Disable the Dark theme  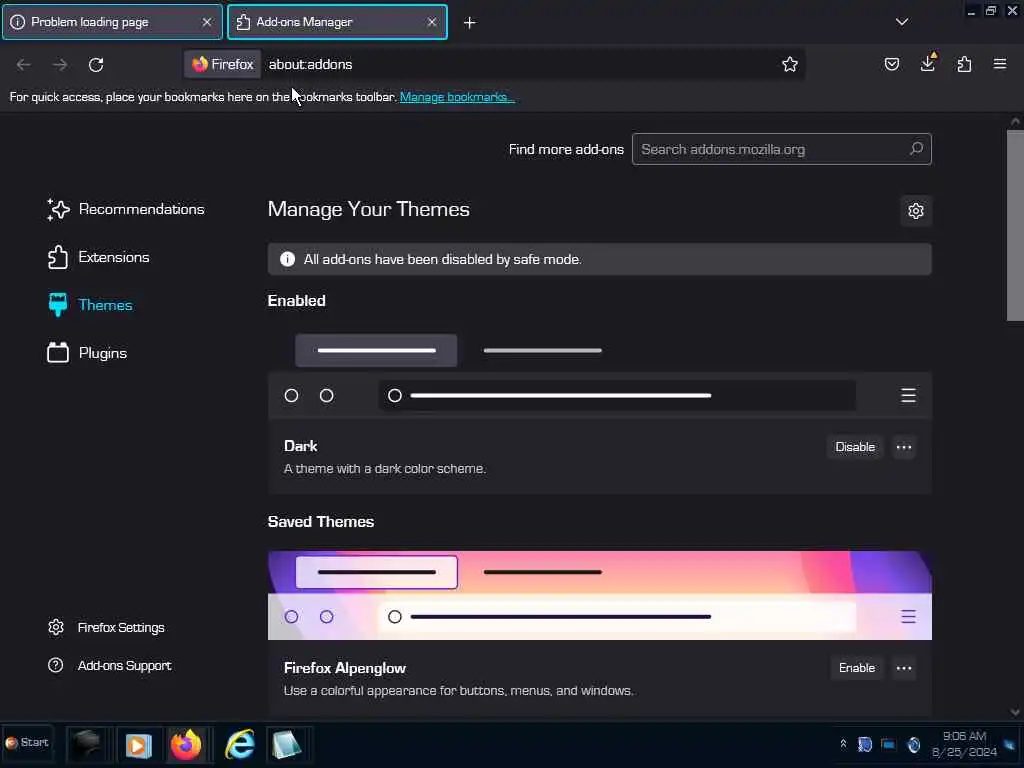[855, 447]
